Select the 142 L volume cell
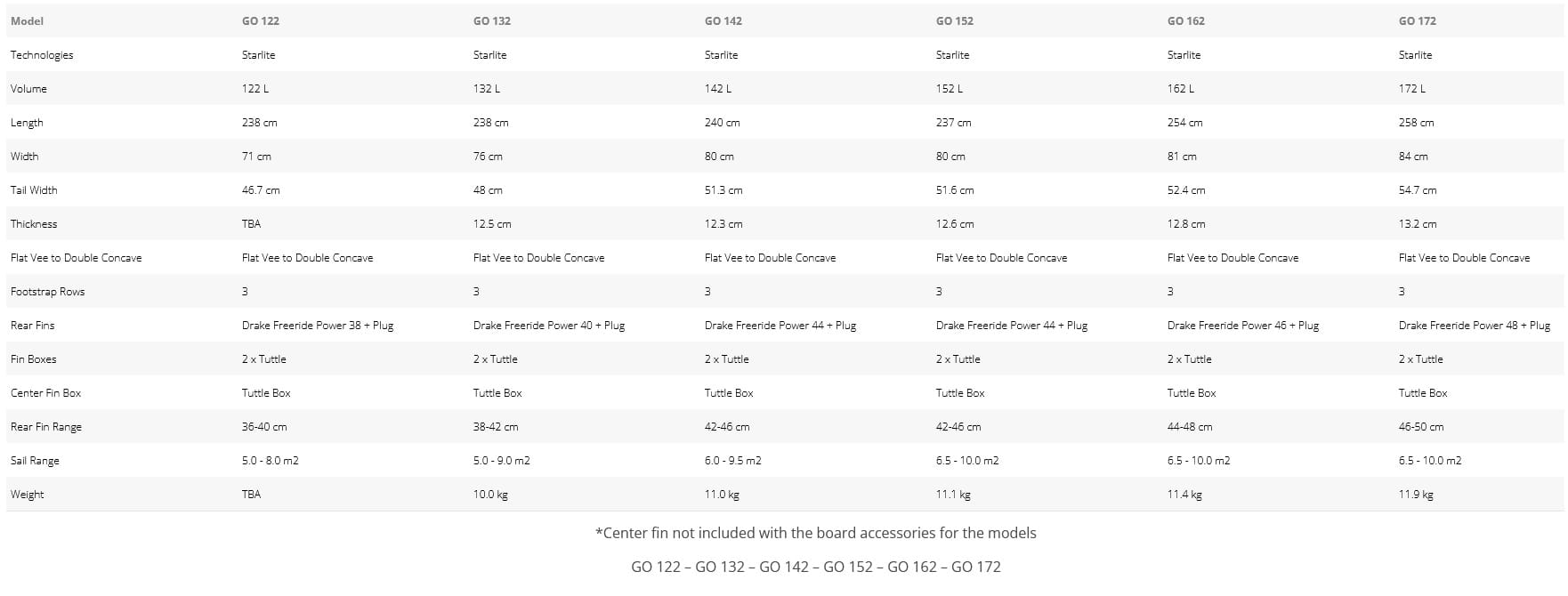The height and width of the screenshot is (596, 1568). (x=717, y=89)
